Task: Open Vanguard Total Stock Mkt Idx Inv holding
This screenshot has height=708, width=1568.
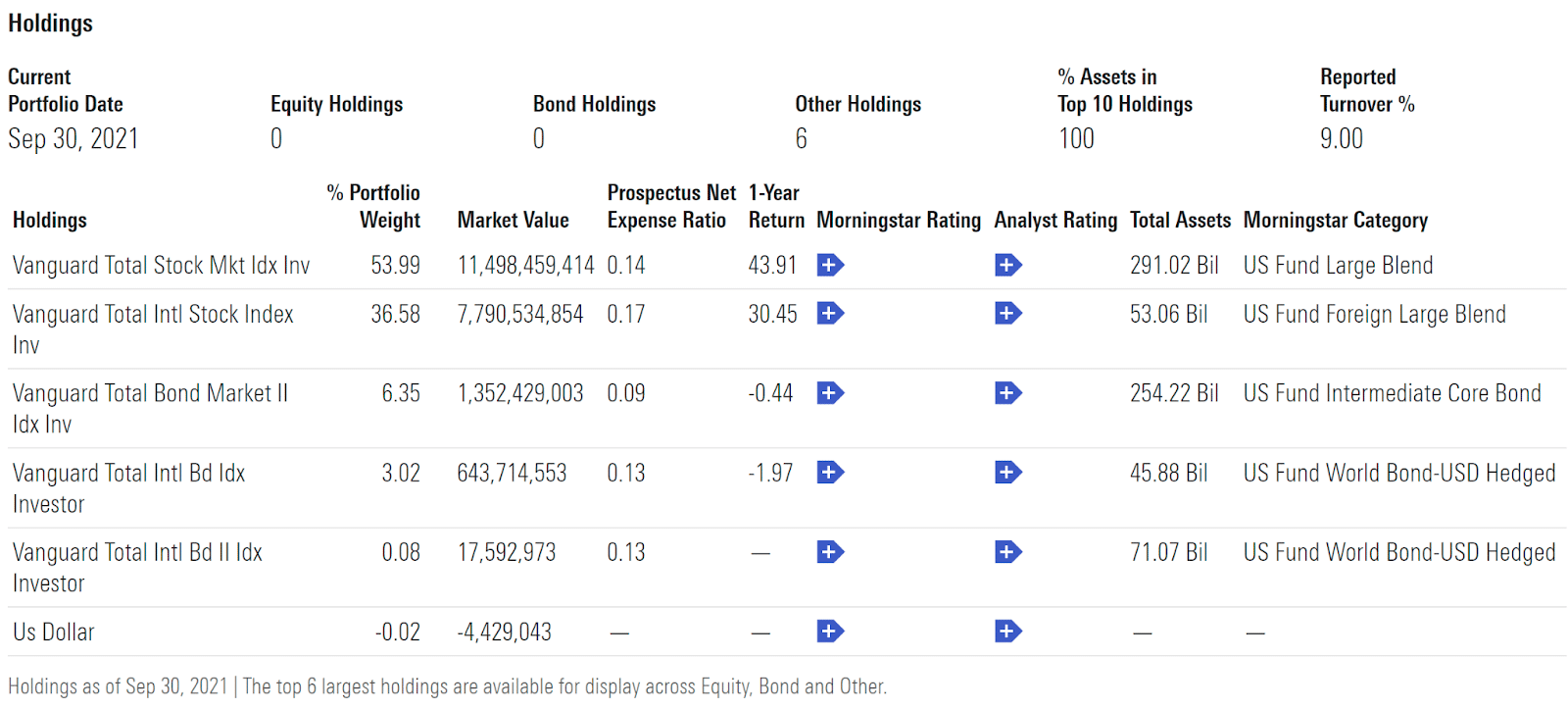Action: 161,266
